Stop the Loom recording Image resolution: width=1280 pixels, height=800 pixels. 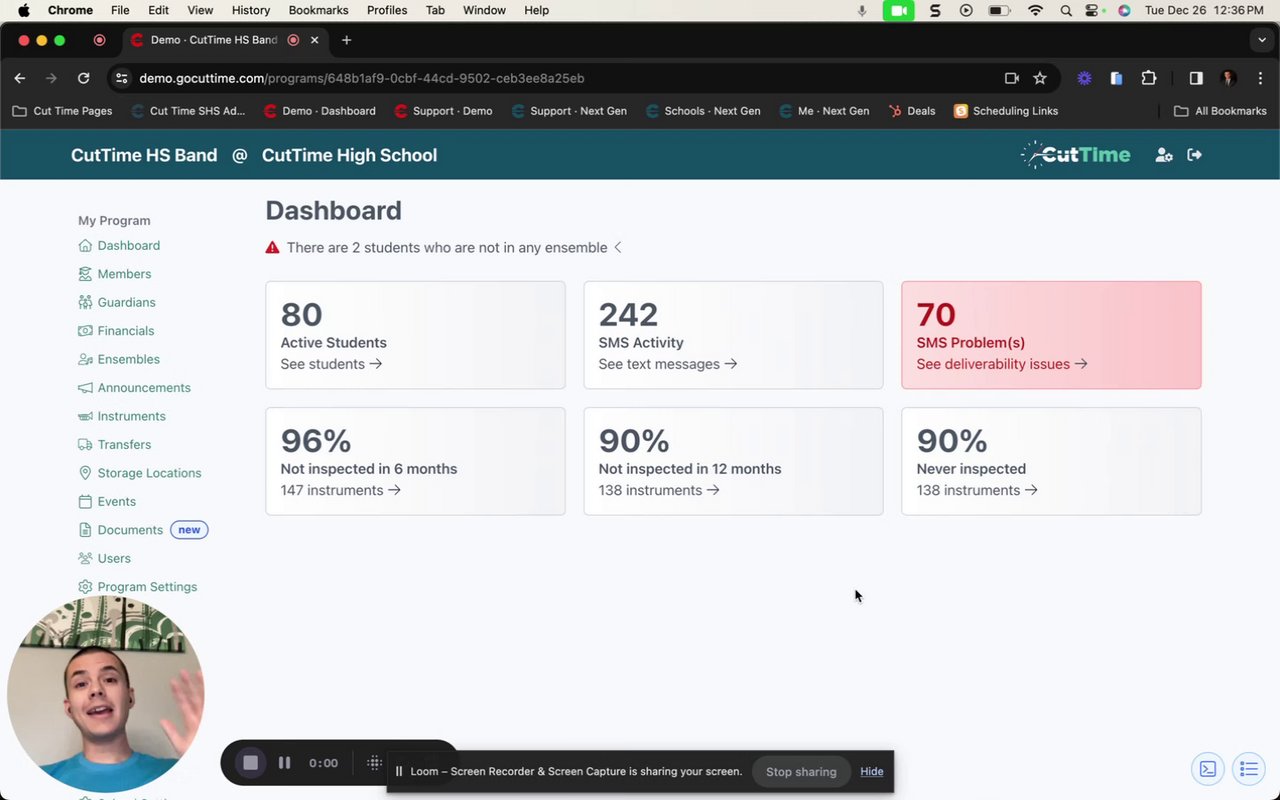coord(250,763)
